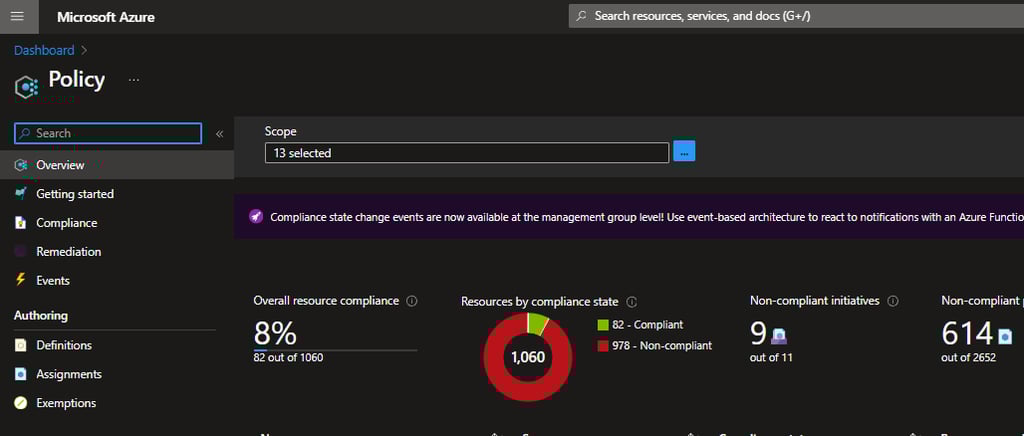Image resolution: width=1024 pixels, height=436 pixels.
Task: Click '978 - Non-compliant' legend label
Action: click(662, 345)
